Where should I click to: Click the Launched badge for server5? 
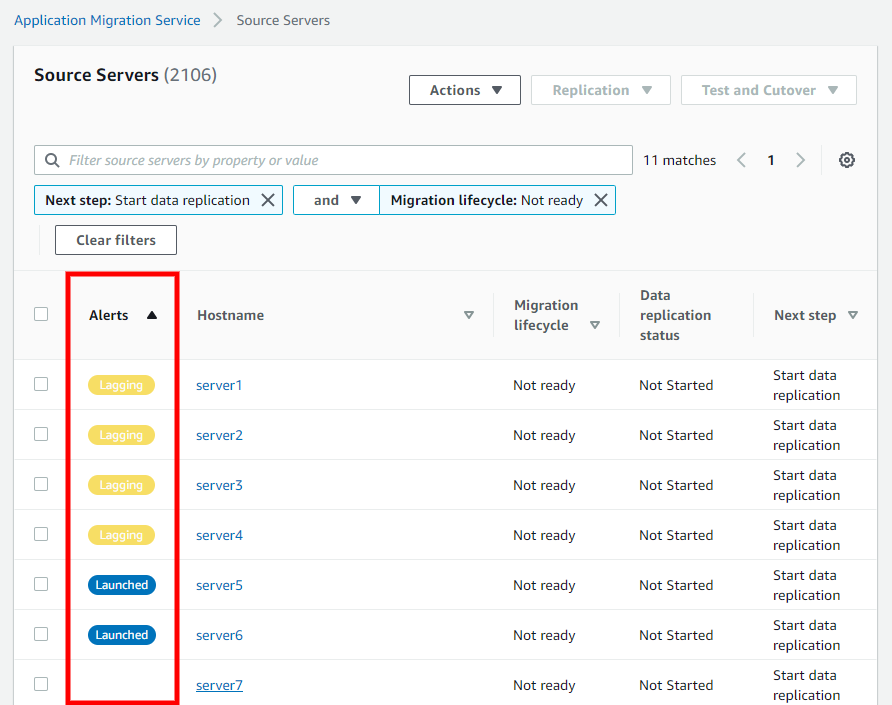click(122, 585)
